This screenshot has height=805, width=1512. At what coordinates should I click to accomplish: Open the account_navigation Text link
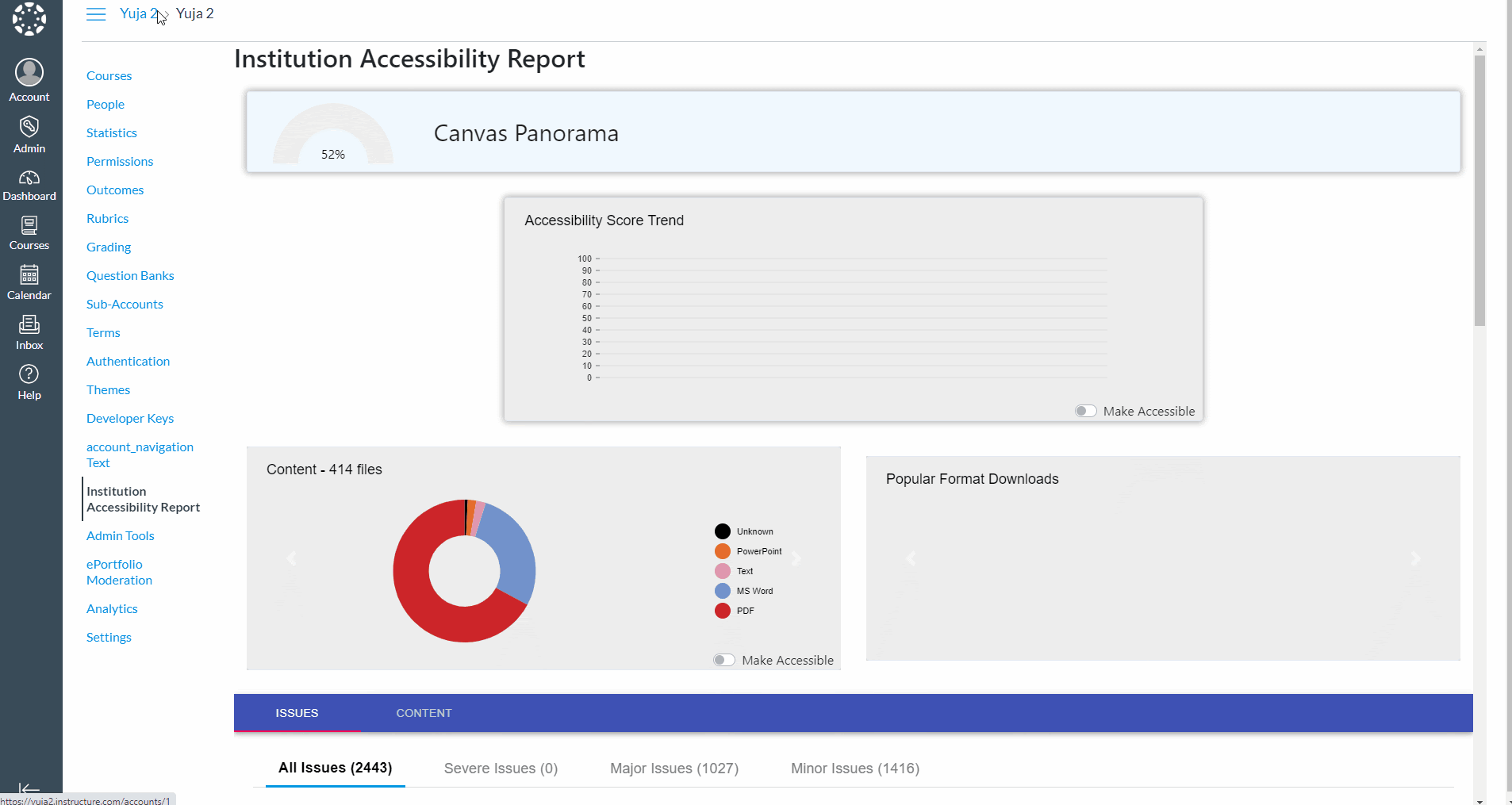[140, 455]
